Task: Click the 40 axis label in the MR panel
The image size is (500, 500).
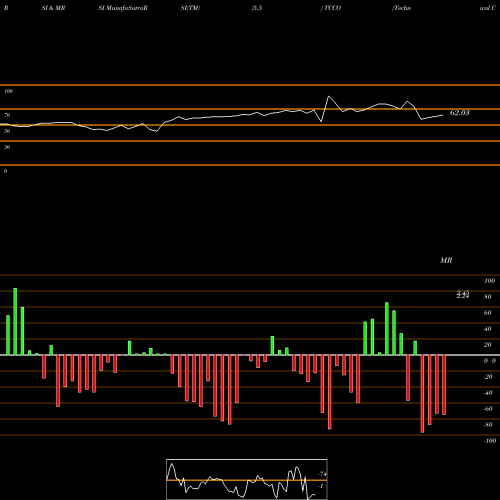Action: point(488,329)
